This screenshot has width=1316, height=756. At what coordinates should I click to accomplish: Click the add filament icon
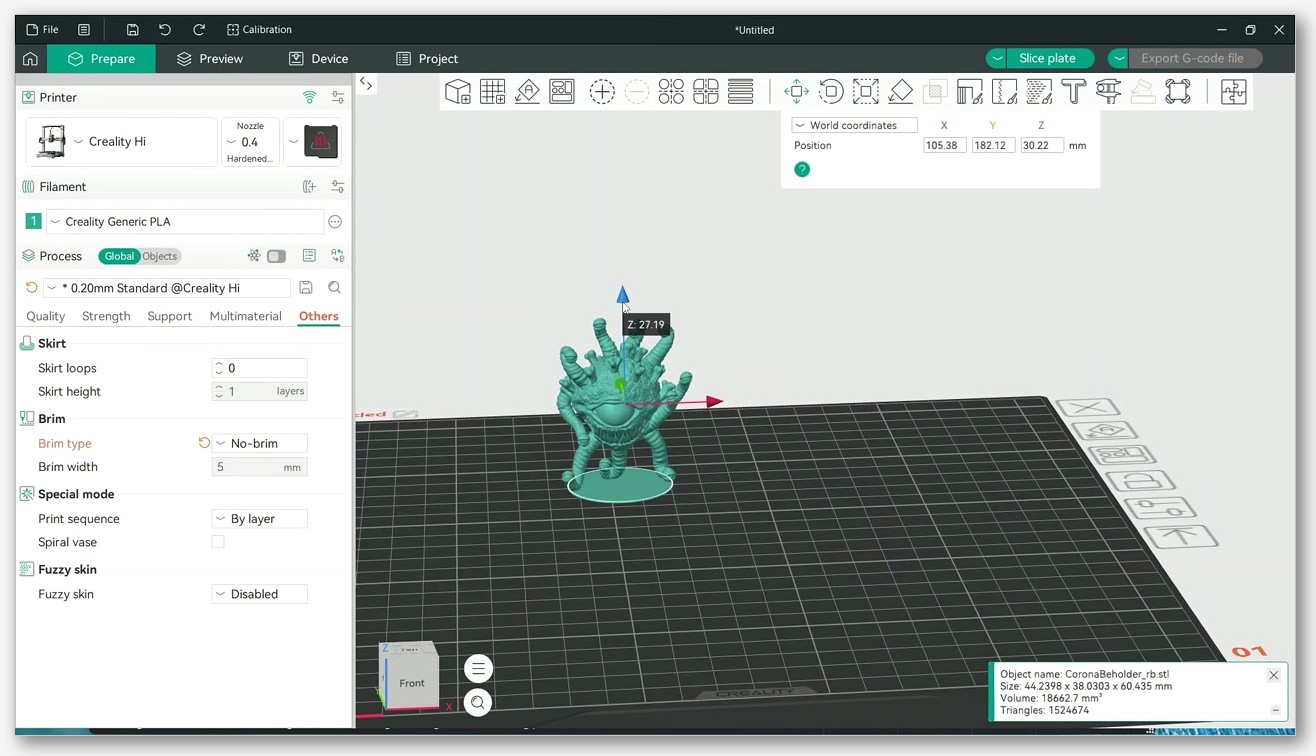310,187
